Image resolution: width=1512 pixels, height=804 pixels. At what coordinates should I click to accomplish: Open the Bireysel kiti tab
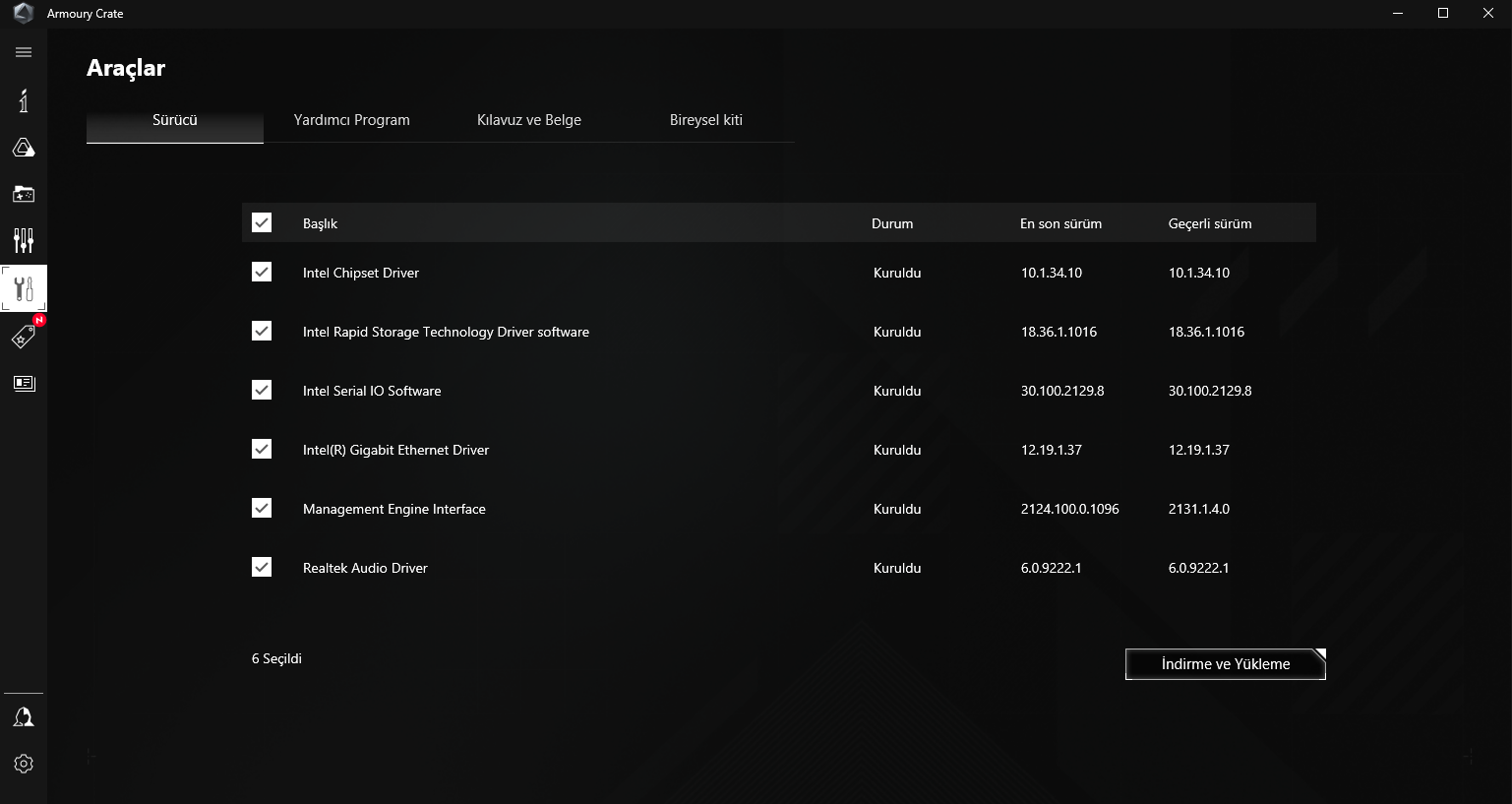click(x=706, y=120)
